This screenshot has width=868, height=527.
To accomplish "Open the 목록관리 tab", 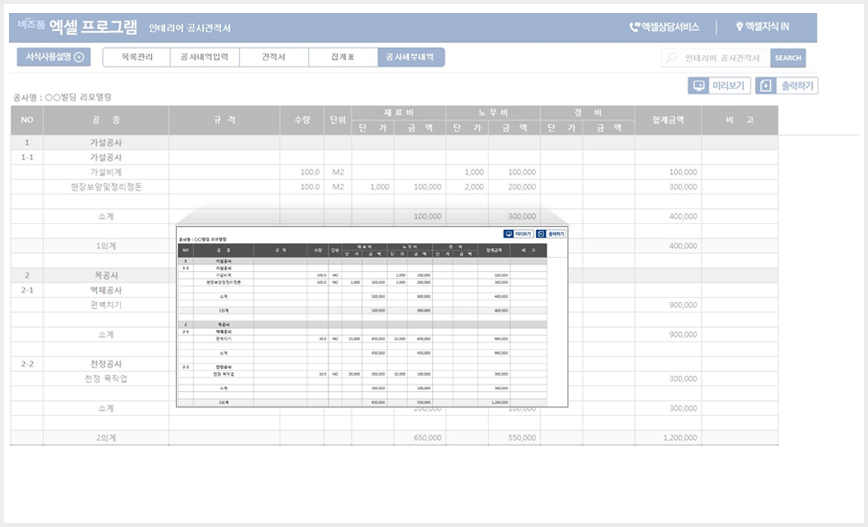I will 137,57.
